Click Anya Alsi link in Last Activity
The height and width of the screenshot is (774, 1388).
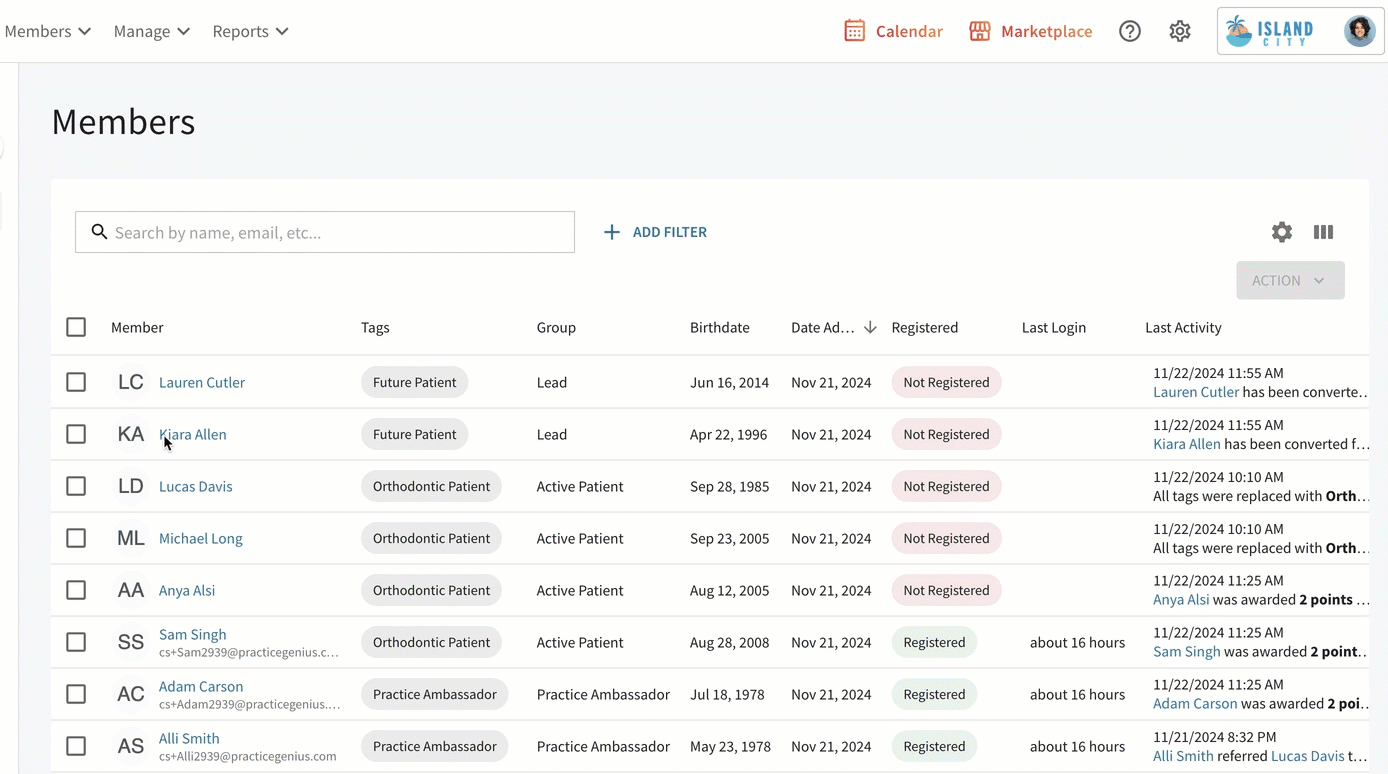coord(1181,600)
